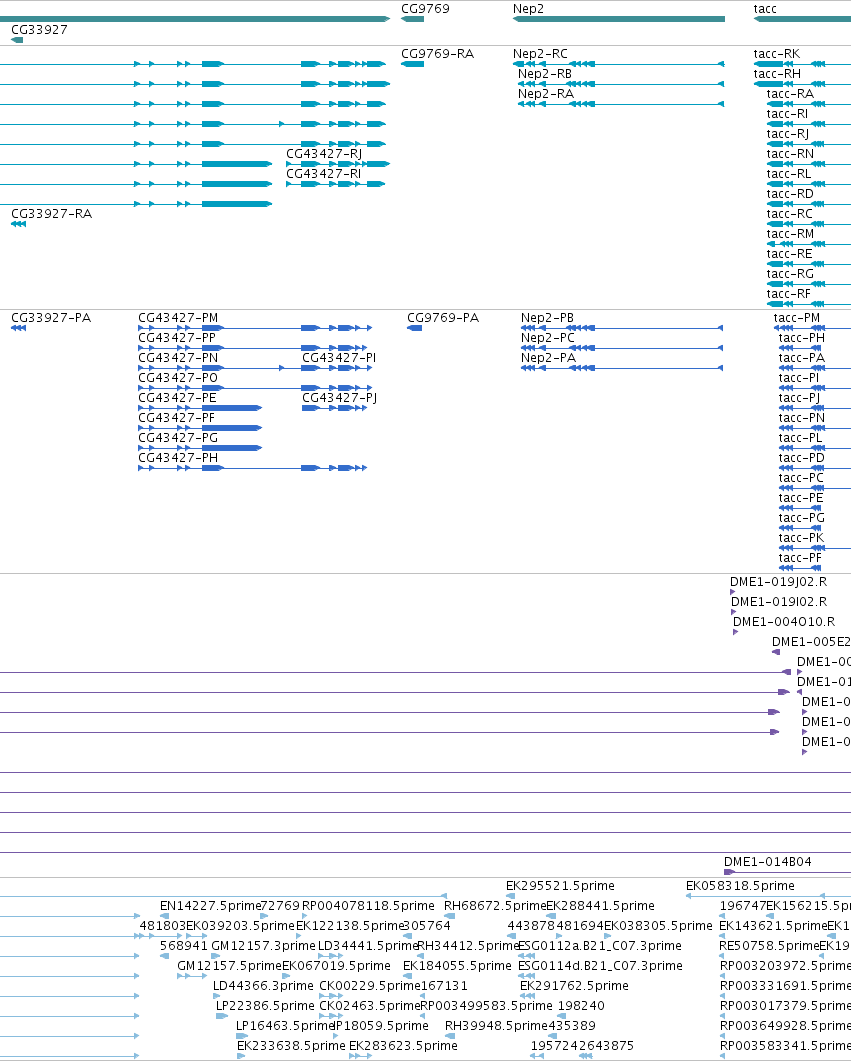This screenshot has width=851, height=1061.
Task: Click the EK283623.5prime EST label
Action: (403, 1045)
